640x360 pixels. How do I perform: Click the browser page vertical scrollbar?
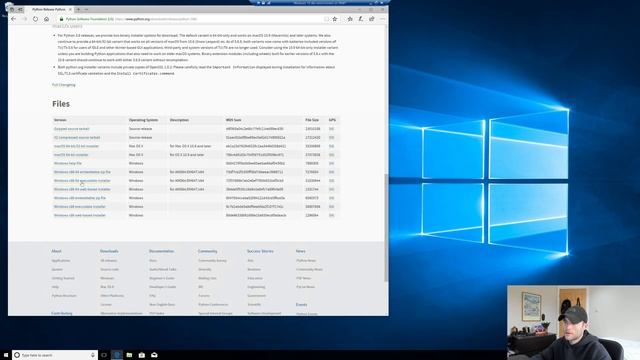(386, 227)
